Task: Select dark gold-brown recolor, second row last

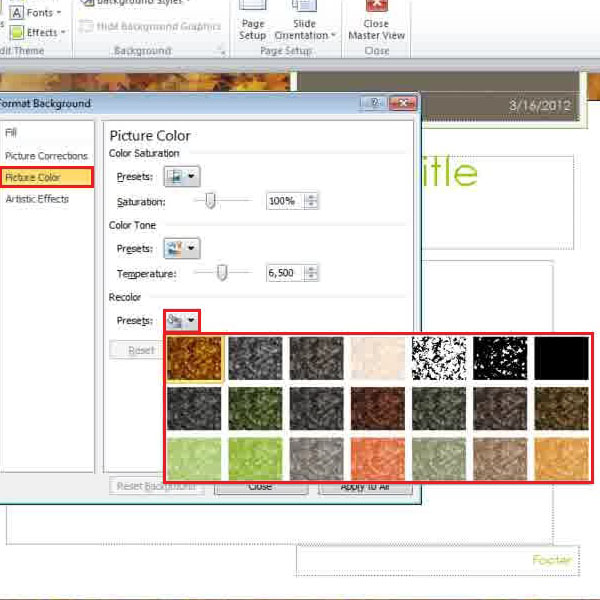Action: coord(561,409)
